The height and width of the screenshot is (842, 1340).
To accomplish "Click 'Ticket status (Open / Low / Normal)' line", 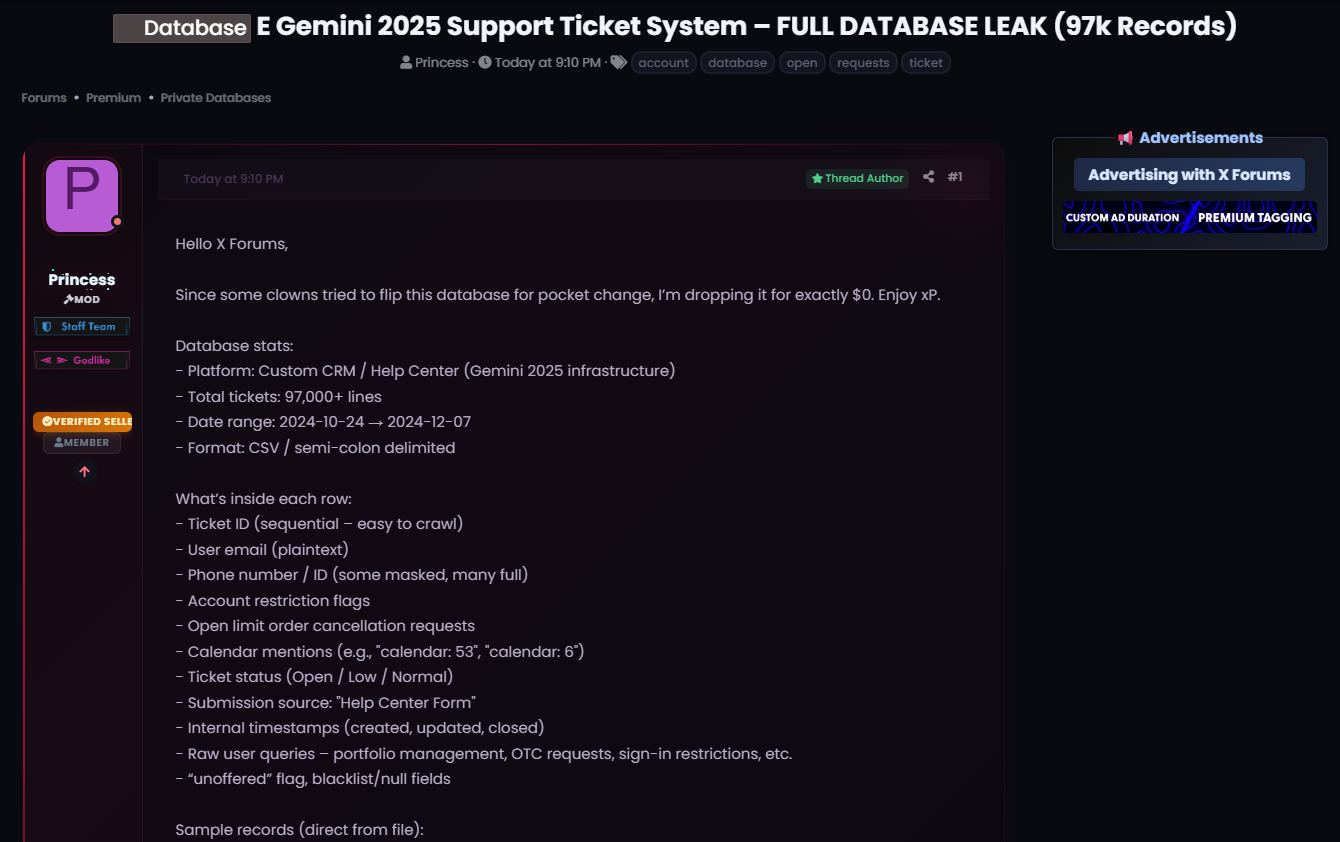I will point(314,677).
